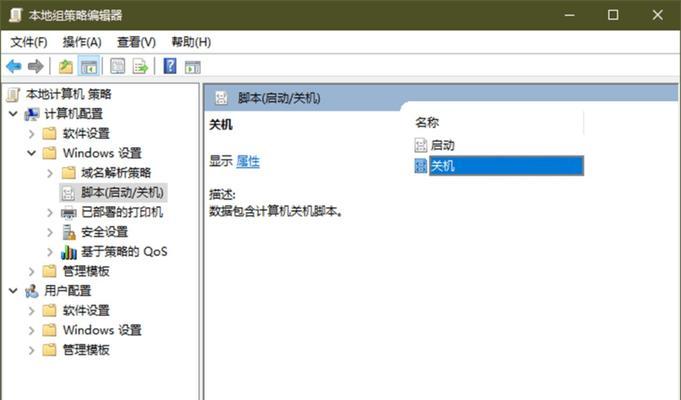The height and width of the screenshot is (400, 681).
Task: Select the 安全设置 tree label
Action: (105, 232)
